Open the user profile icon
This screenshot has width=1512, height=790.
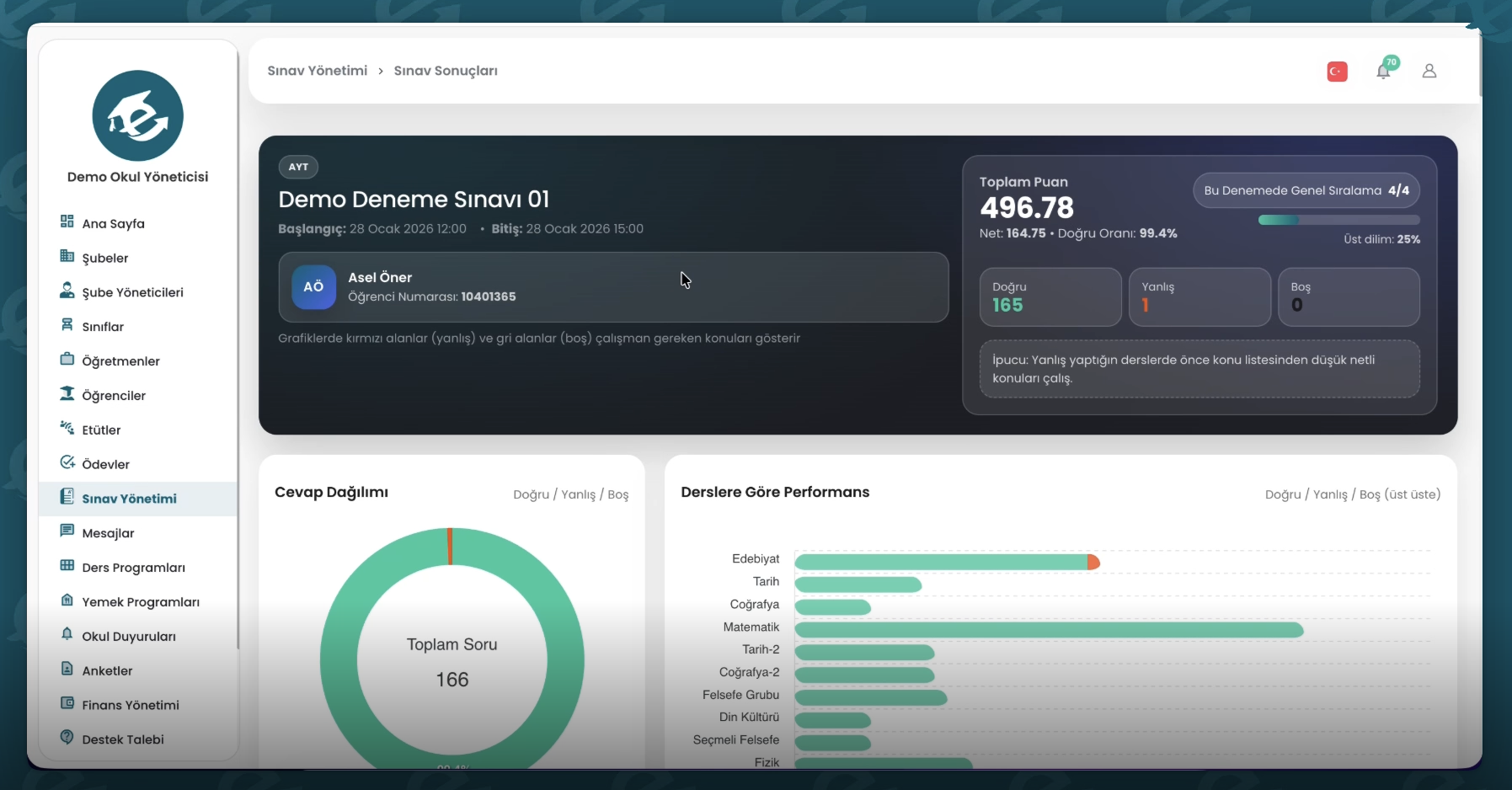(1429, 72)
